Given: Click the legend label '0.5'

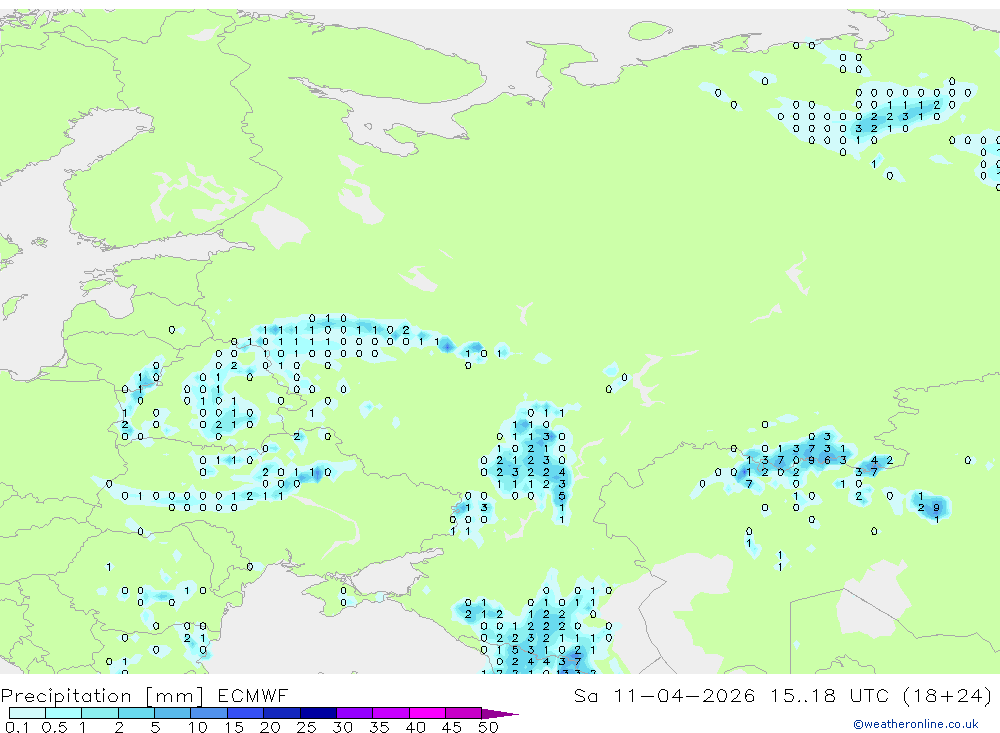Looking at the screenshot, I should tap(54, 727).
